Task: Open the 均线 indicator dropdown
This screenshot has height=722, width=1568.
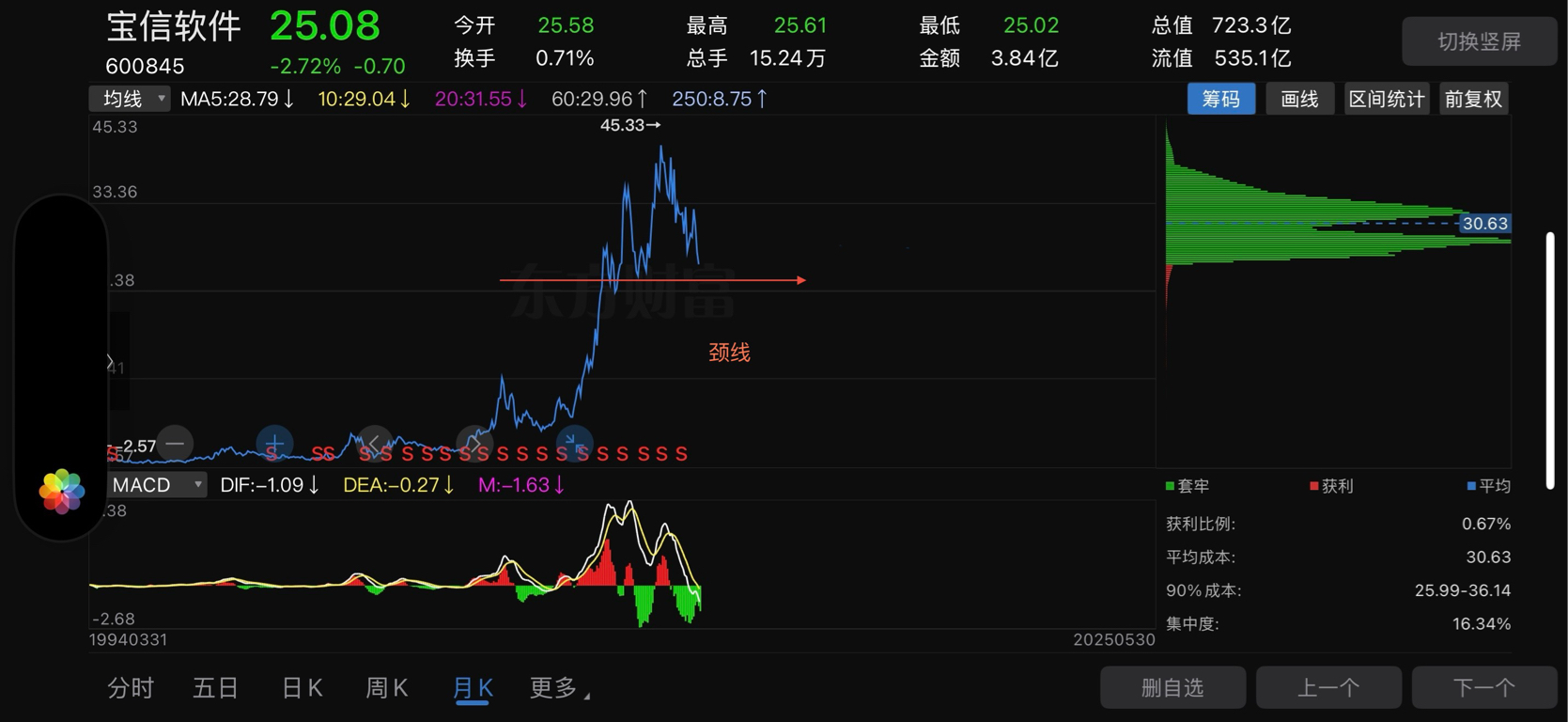Action: click(130, 99)
